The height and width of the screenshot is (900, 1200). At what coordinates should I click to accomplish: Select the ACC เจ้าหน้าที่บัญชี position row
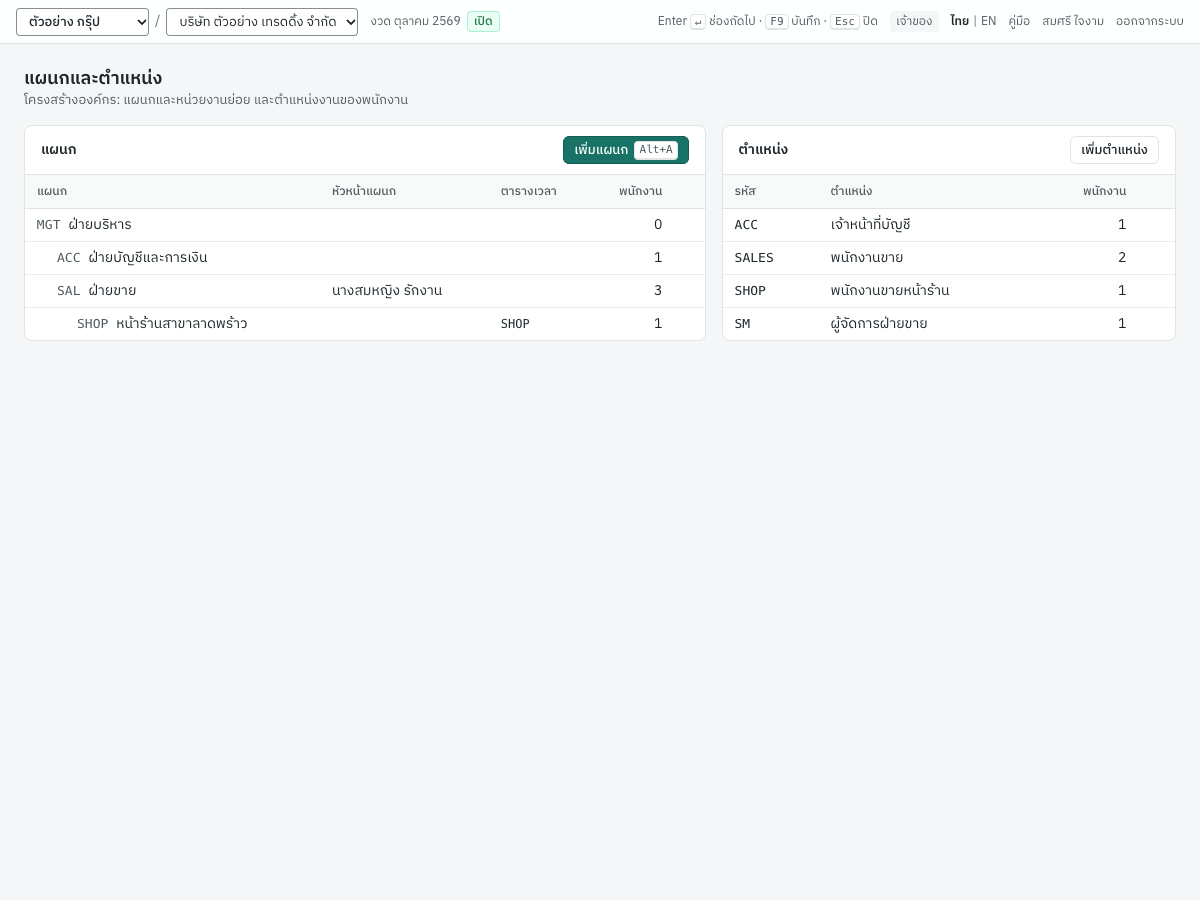[x=949, y=225]
